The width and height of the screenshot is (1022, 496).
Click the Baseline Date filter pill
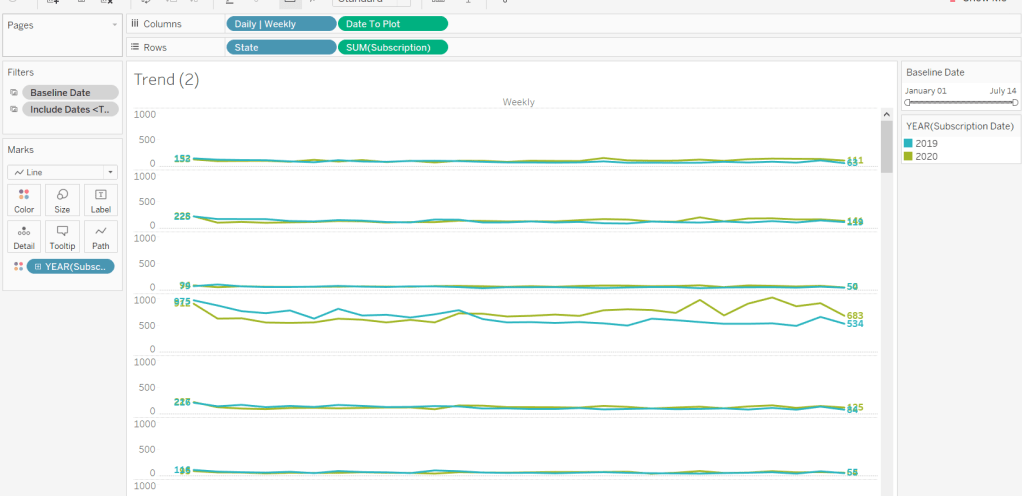coord(70,92)
